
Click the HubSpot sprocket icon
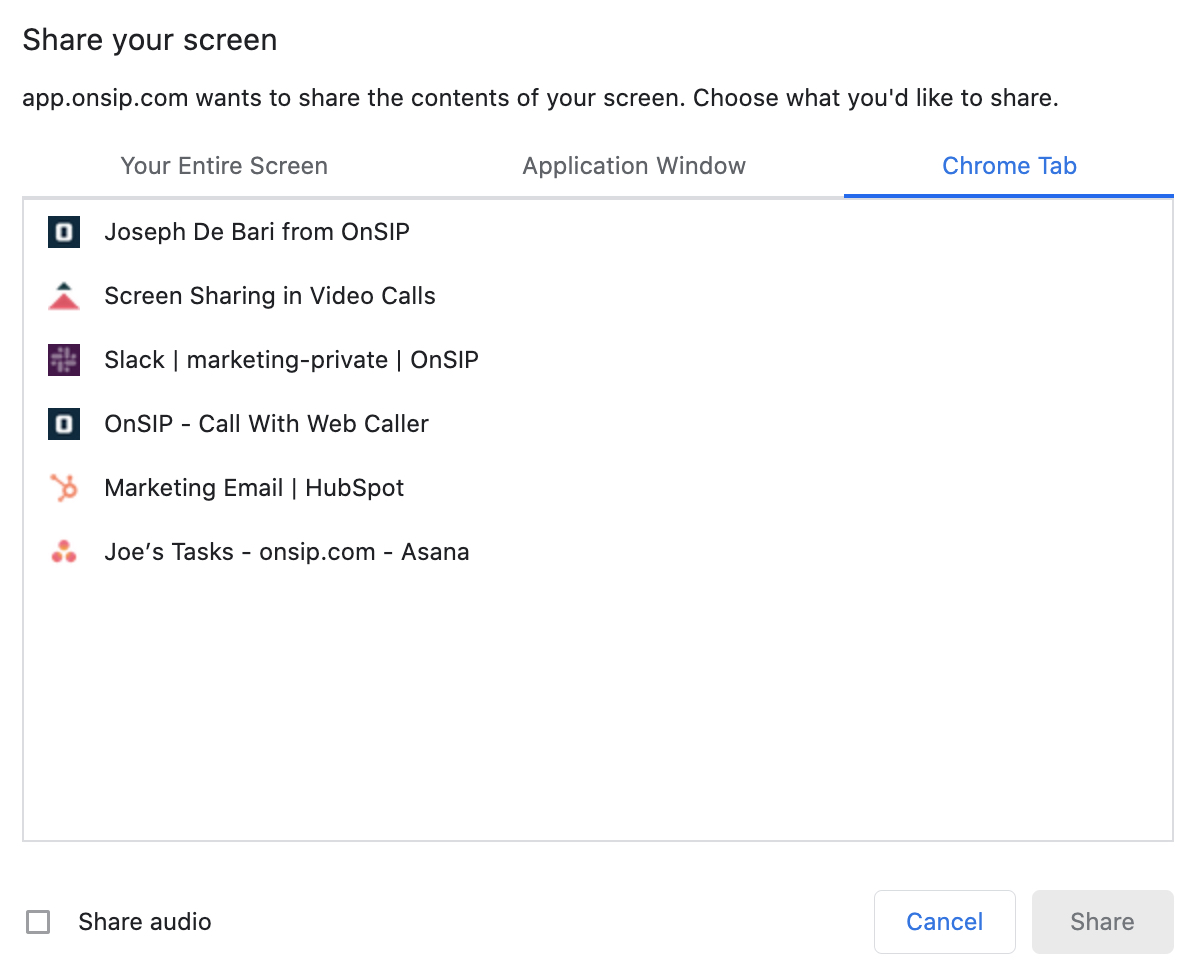coord(64,487)
